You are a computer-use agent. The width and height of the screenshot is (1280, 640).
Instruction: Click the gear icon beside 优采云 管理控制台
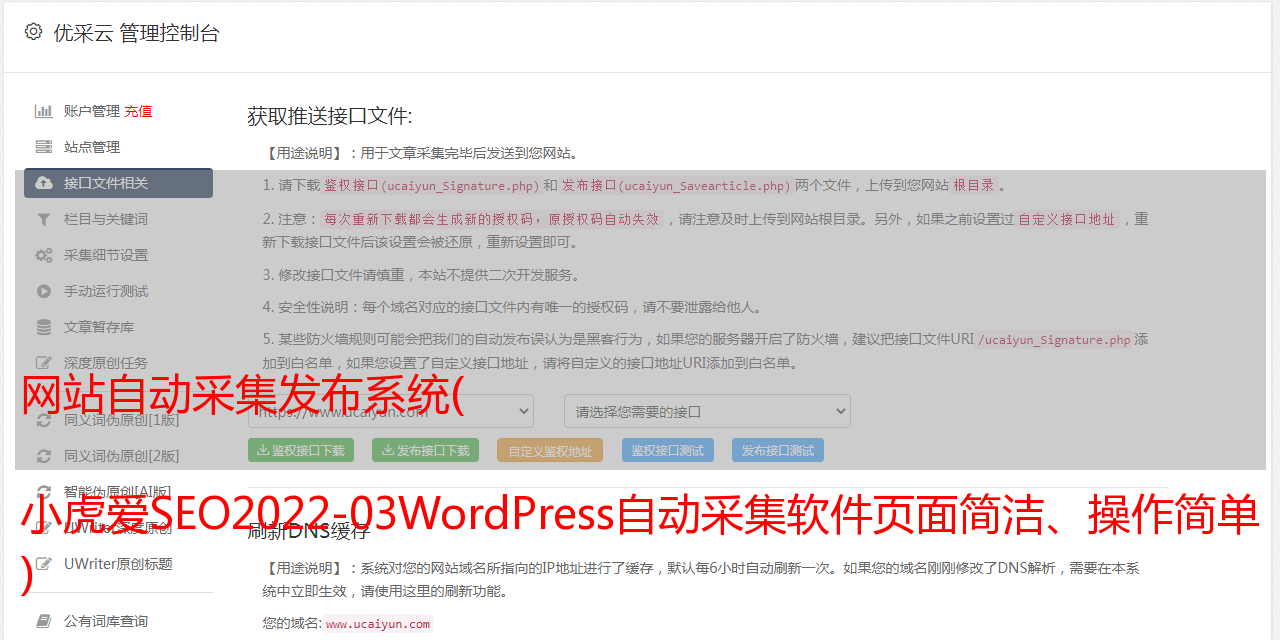pos(33,32)
